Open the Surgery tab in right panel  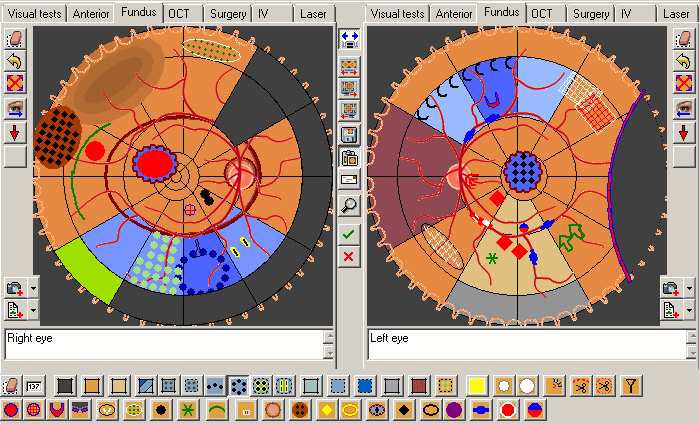(592, 14)
